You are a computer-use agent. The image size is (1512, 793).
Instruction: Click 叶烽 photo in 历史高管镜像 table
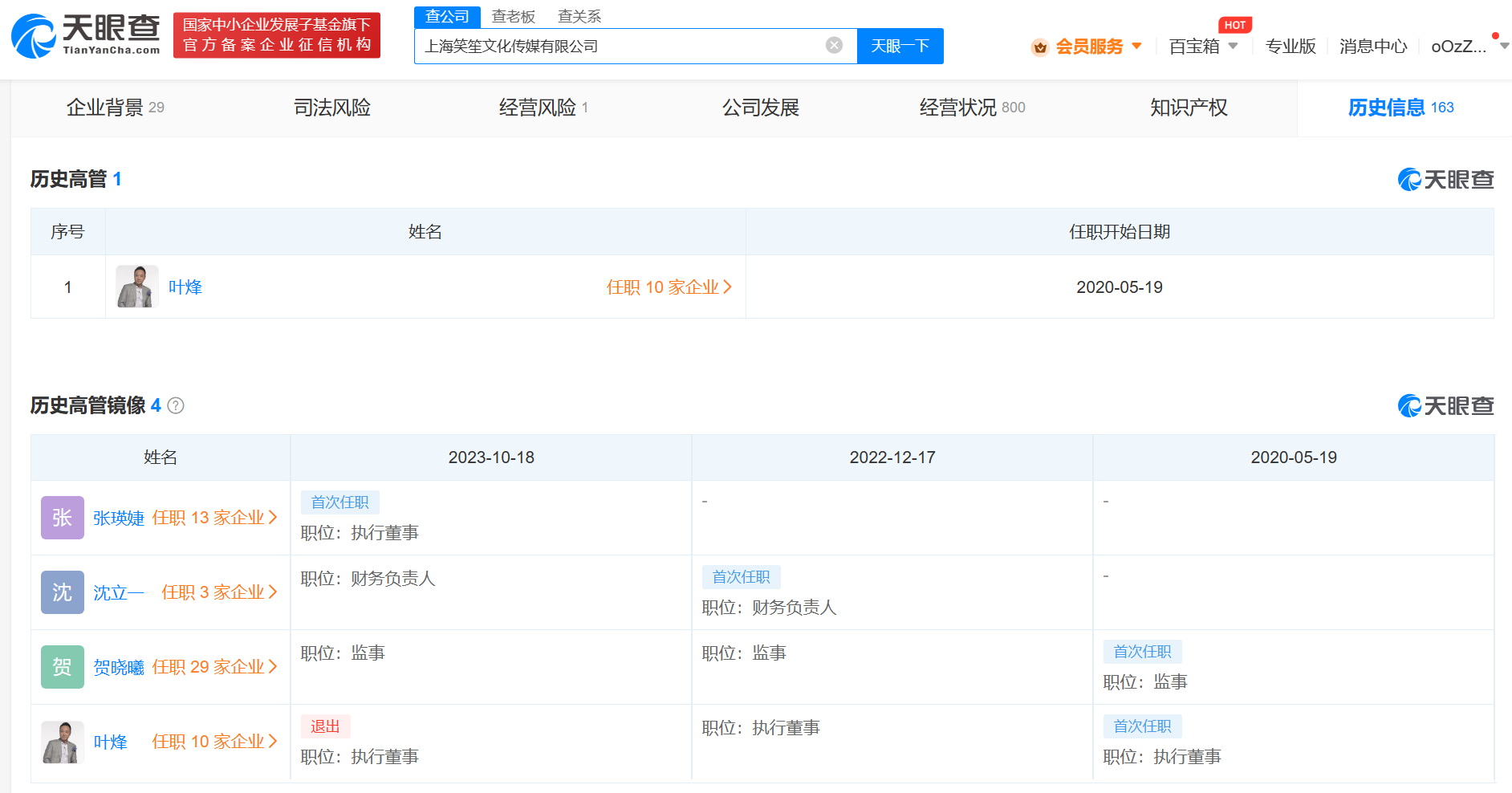[x=63, y=742]
